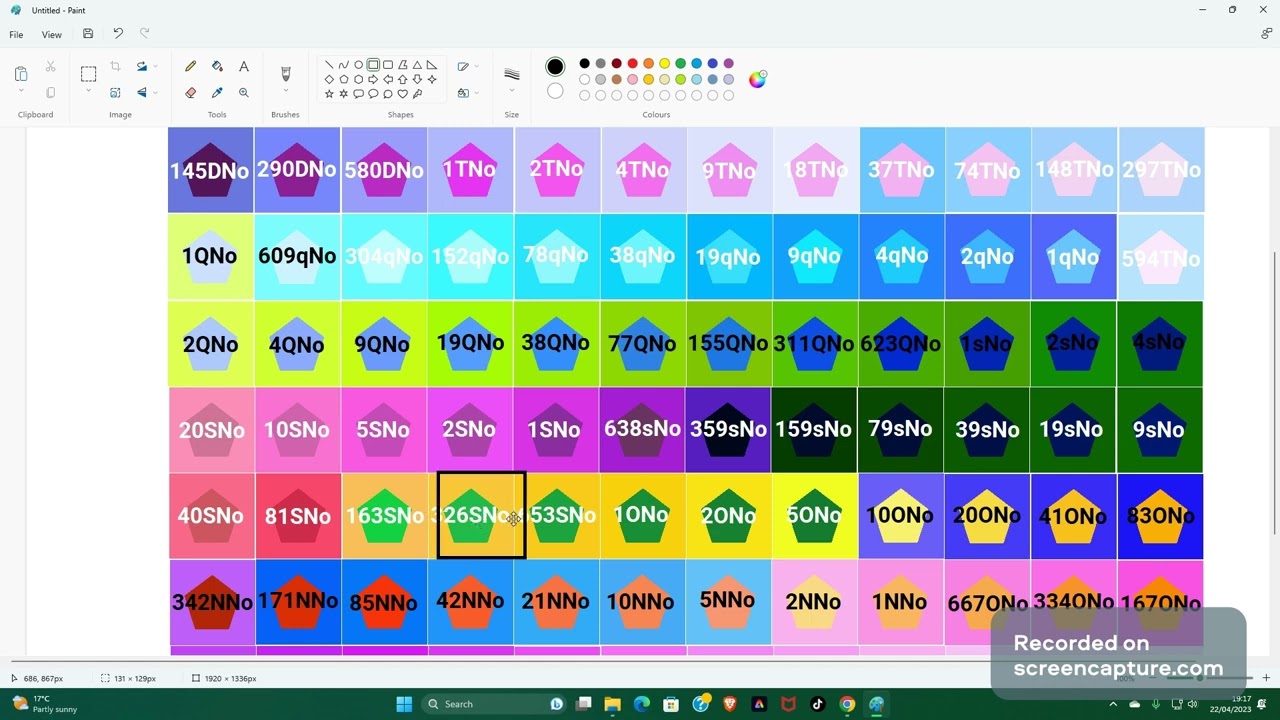Pick the orange colour swatch

[648, 64]
